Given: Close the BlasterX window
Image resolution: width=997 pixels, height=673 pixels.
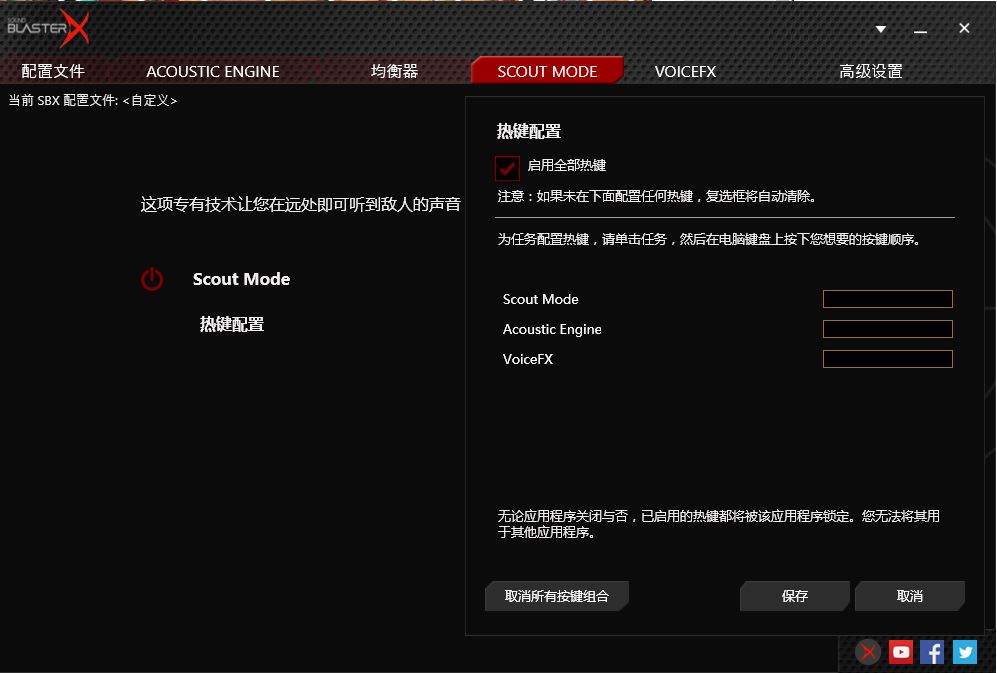Looking at the screenshot, I should [964, 28].
